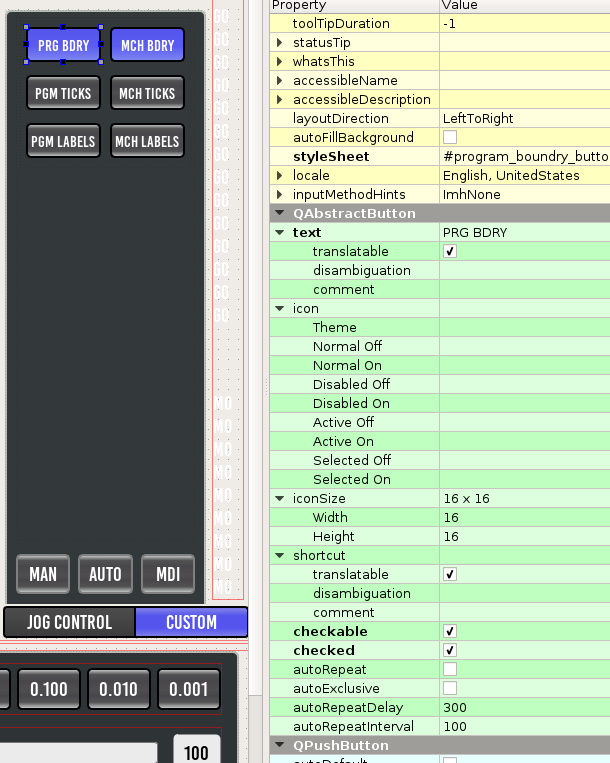Expand the statusTip property

279,42
